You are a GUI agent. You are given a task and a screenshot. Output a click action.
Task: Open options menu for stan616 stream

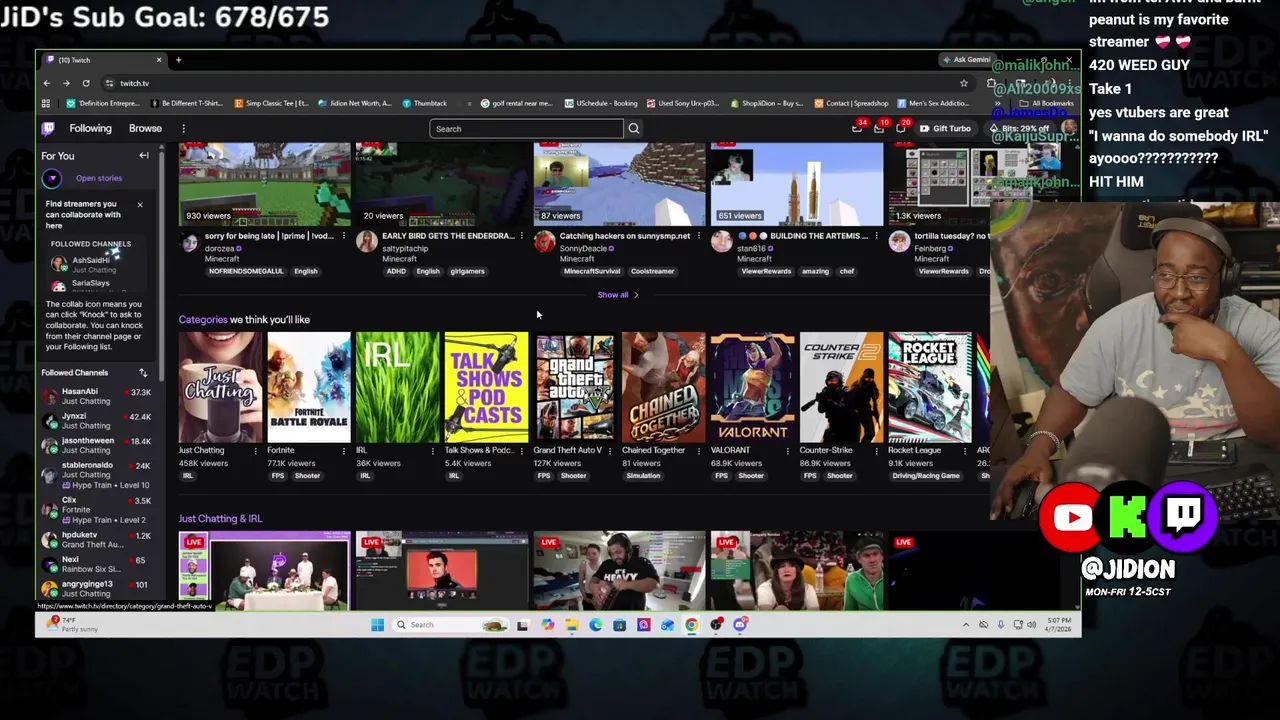(x=876, y=236)
